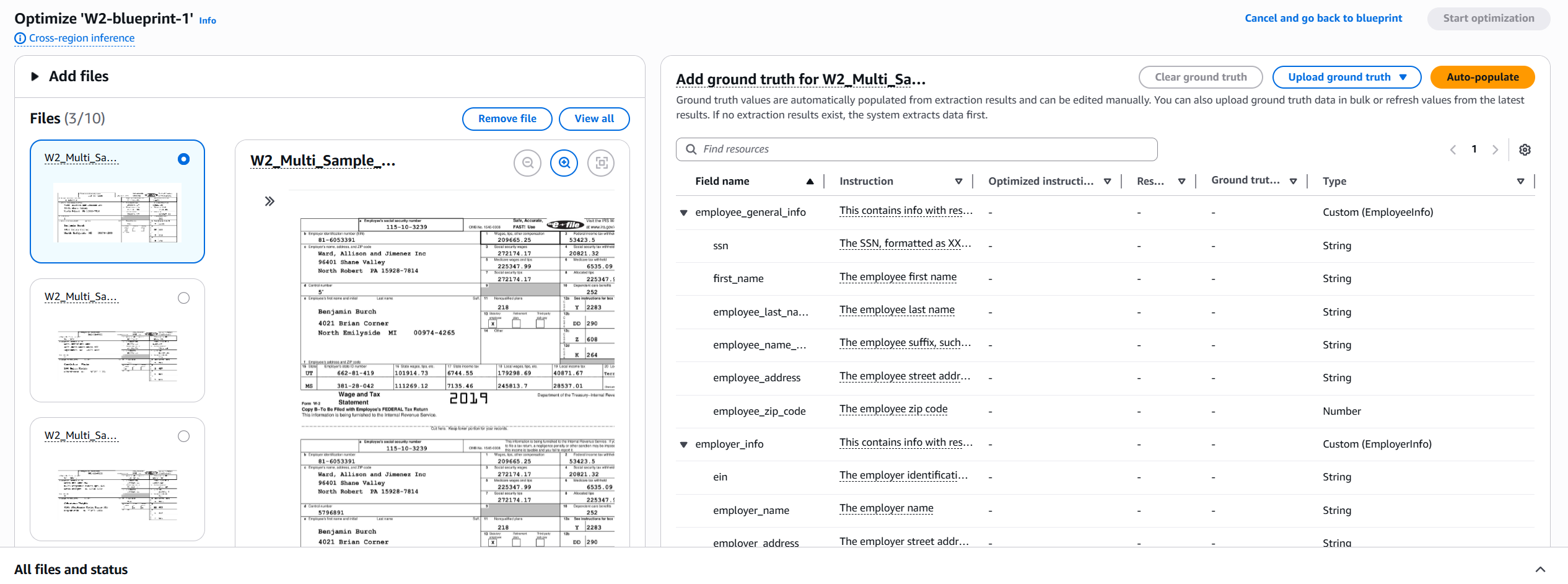The height and width of the screenshot is (584, 1568).
Task: Expand the All files and status panel
Action: (1540, 569)
